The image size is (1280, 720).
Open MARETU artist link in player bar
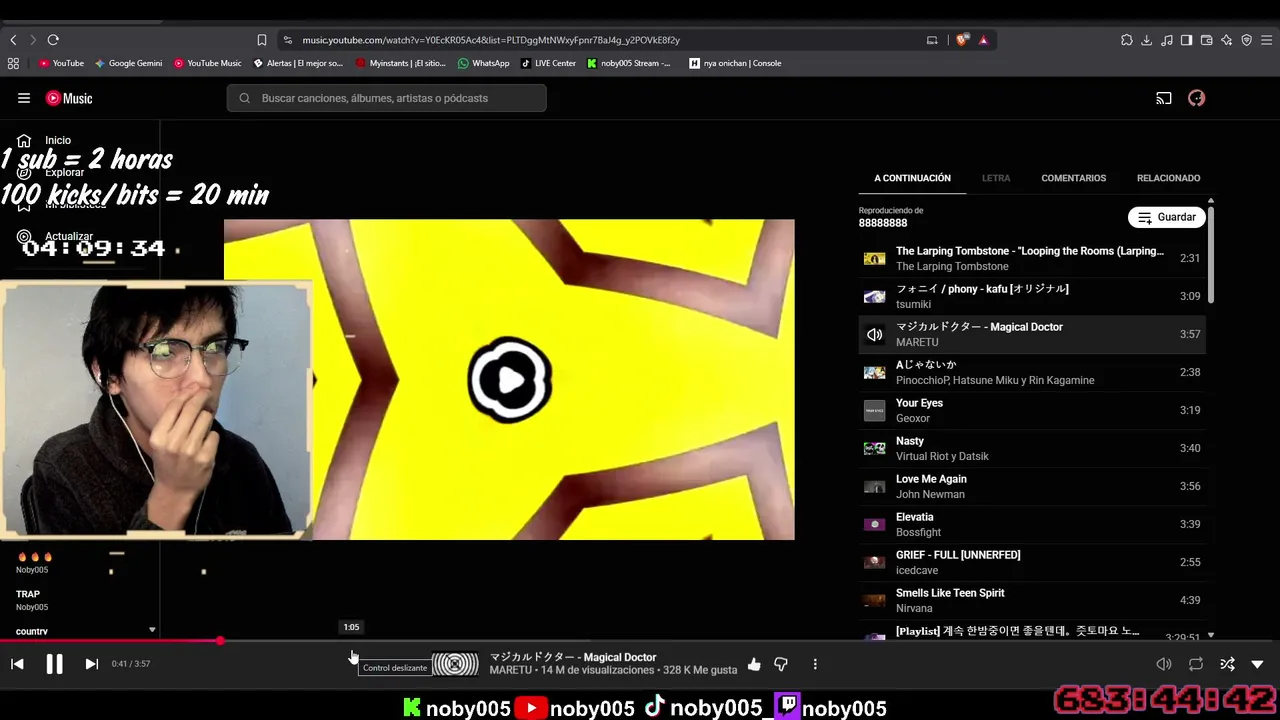pyautogui.click(x=510, y=670)
